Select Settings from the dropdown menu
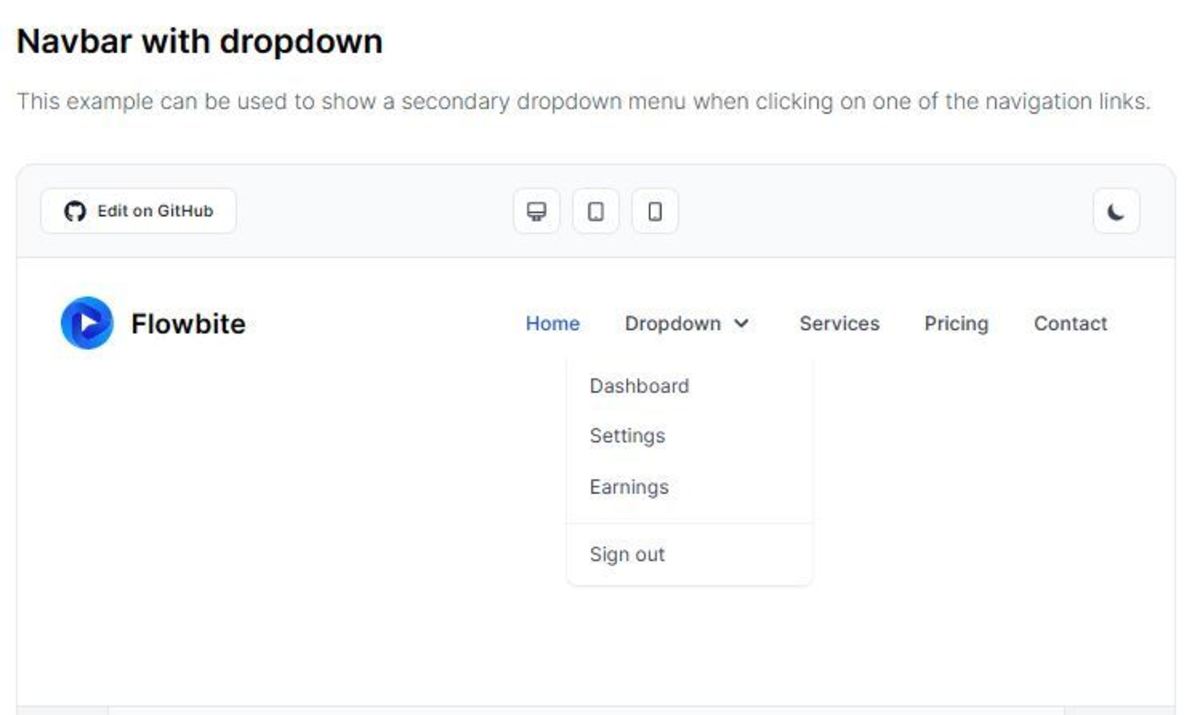This screenshot has height=715, width=1200. click(627, 436)
